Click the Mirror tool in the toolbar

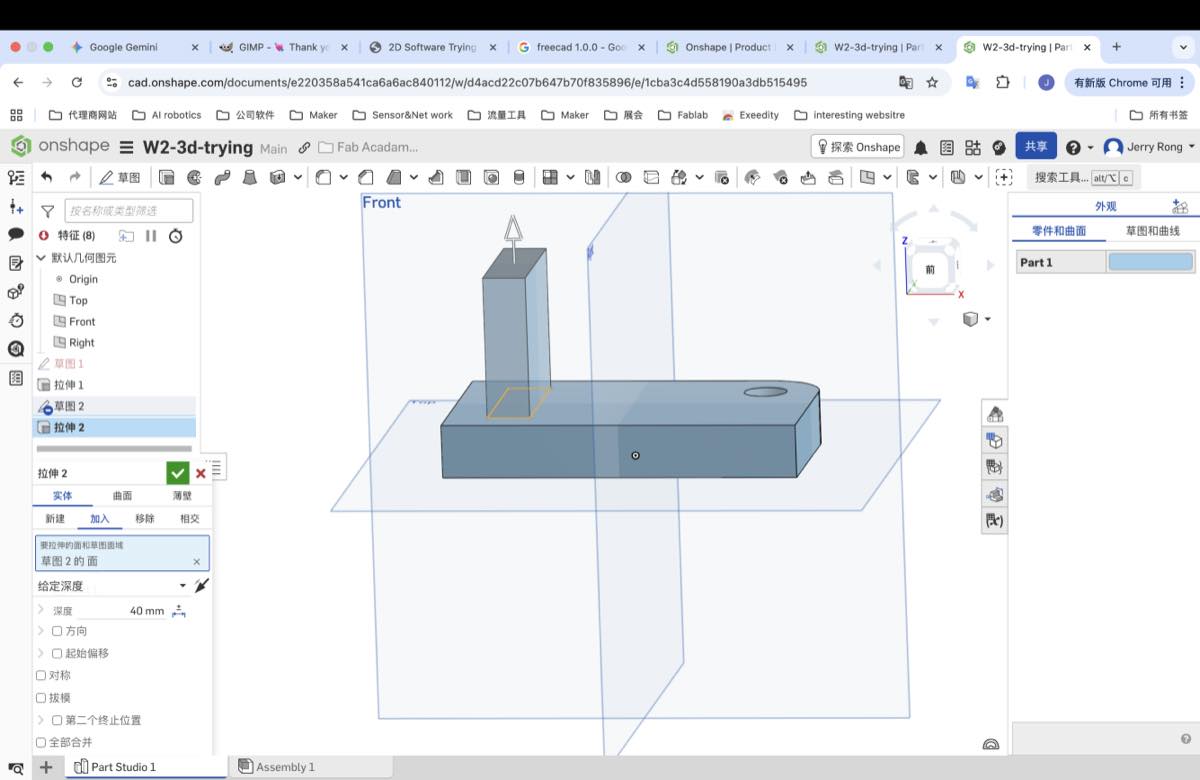point(593,177)
